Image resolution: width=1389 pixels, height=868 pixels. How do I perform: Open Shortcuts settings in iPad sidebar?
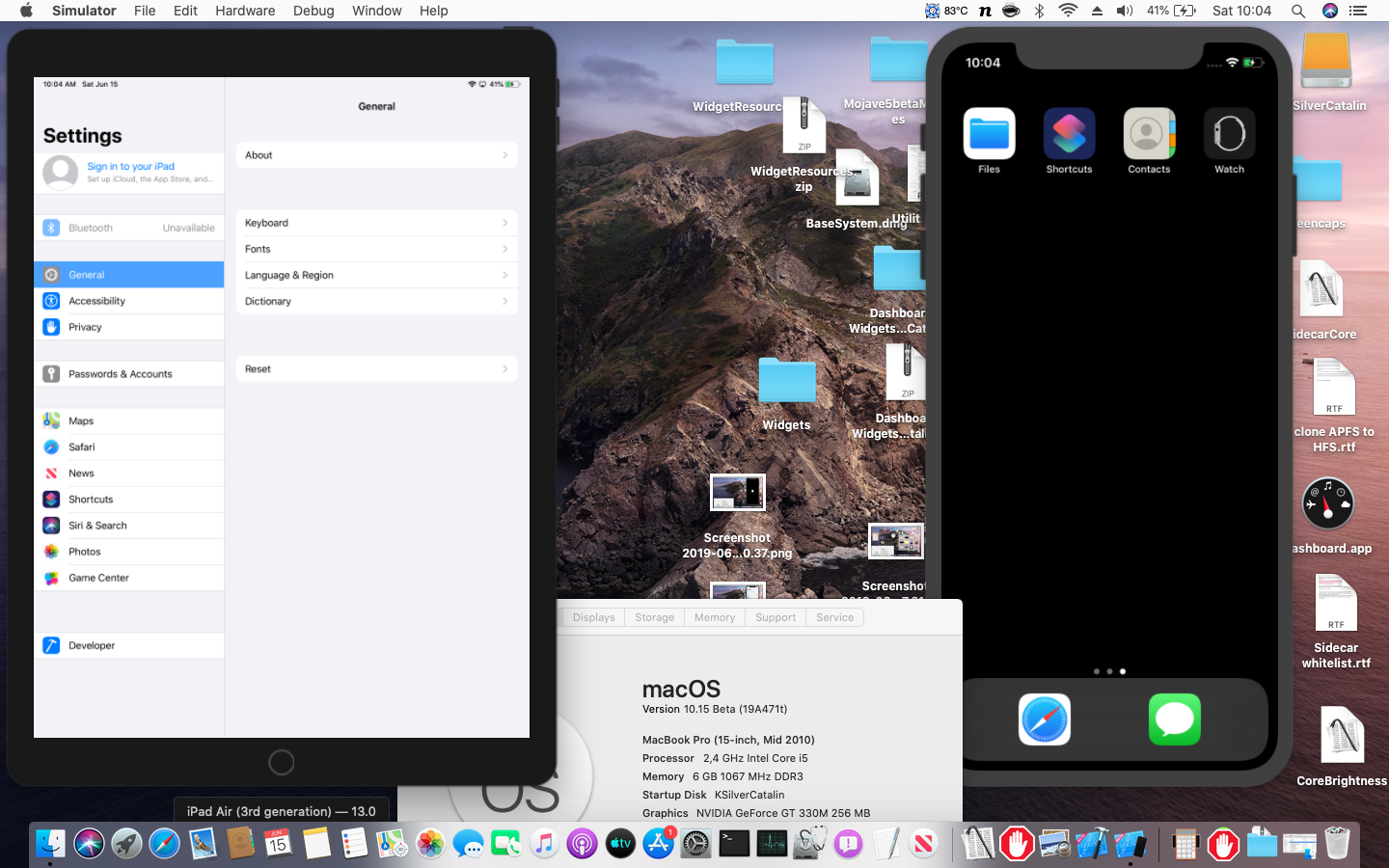[x=129, y=500]
